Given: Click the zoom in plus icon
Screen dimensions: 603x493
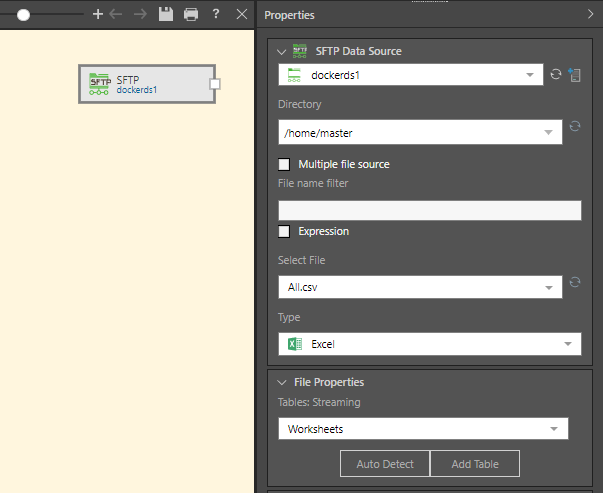Looking at the screenshot, I should (x=97, y=15).
